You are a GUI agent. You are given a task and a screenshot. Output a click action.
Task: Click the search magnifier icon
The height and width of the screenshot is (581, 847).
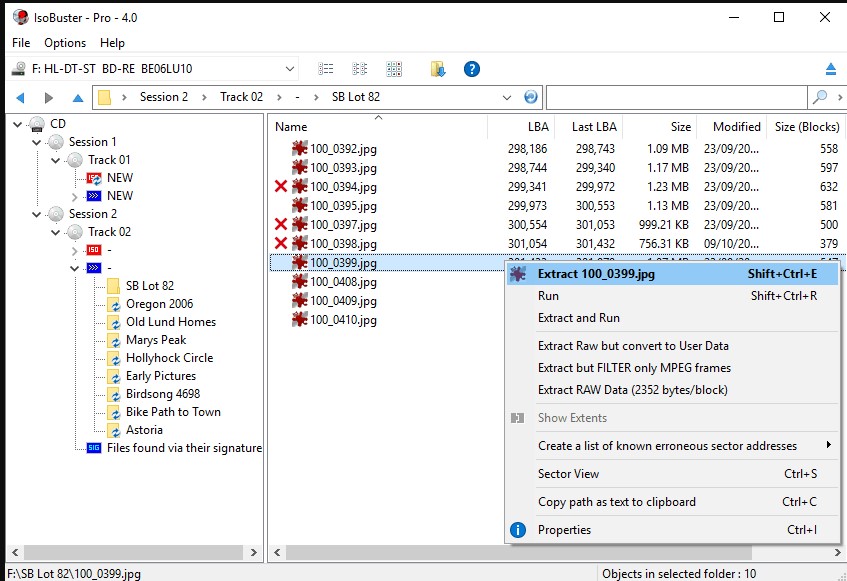click(x=820, y=97)
